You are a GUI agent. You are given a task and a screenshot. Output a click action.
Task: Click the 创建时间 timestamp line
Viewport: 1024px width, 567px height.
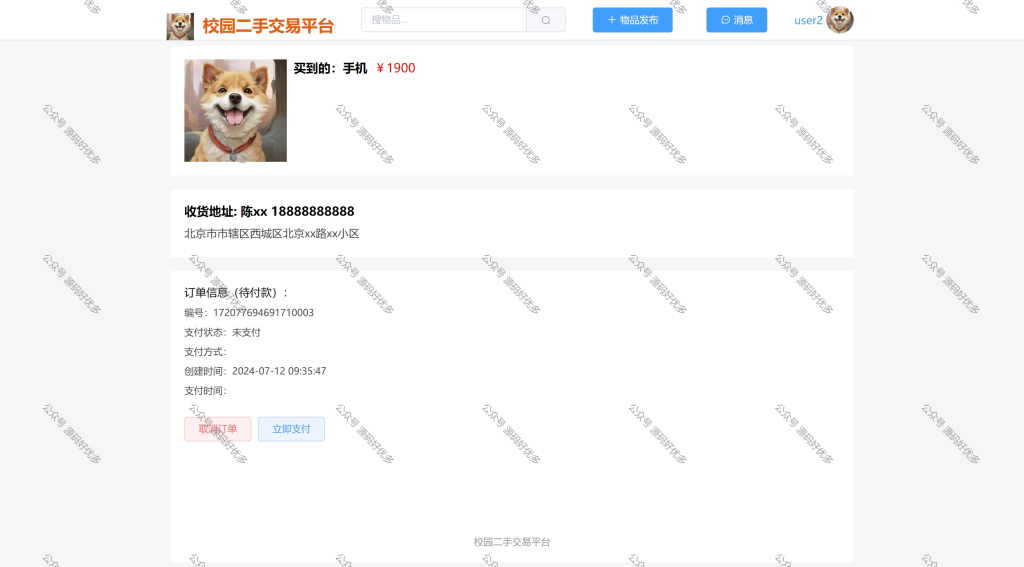click(x=255, y=371)
